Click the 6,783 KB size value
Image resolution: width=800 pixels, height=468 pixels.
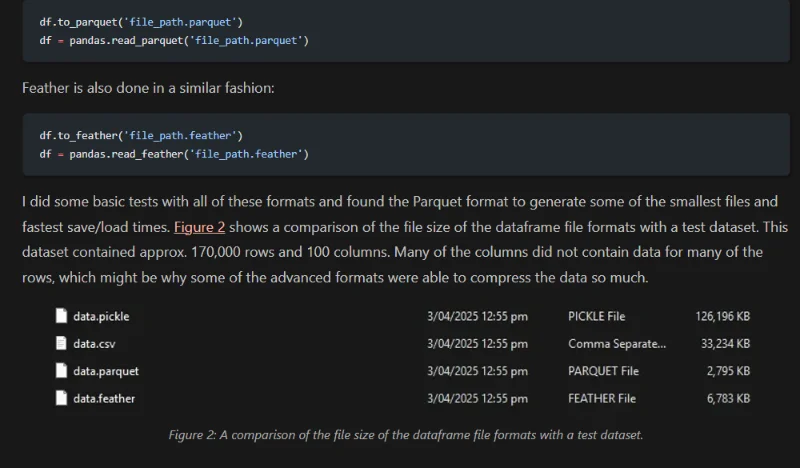click(x=729, y=398)
